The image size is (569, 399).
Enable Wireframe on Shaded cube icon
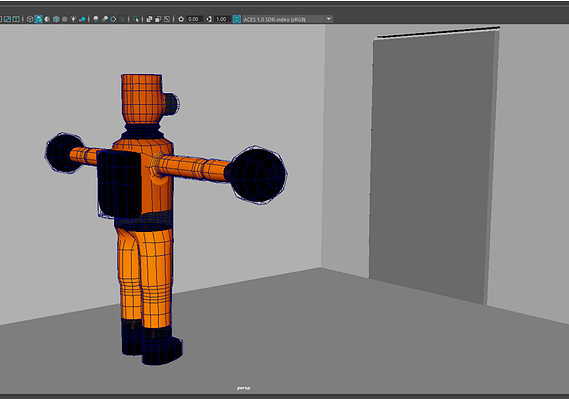tap(56, 19)
